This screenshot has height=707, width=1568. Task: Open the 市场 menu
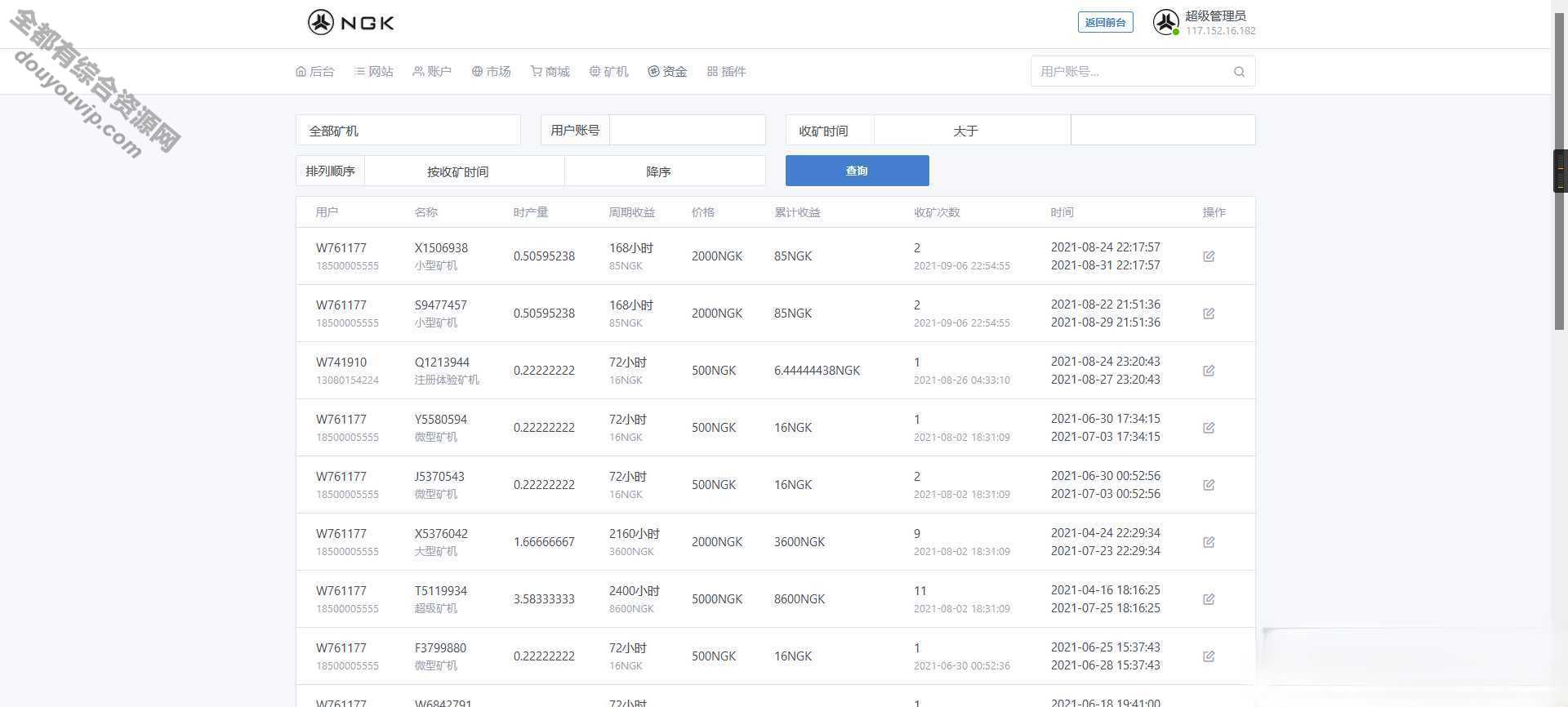tap(492, 72)
